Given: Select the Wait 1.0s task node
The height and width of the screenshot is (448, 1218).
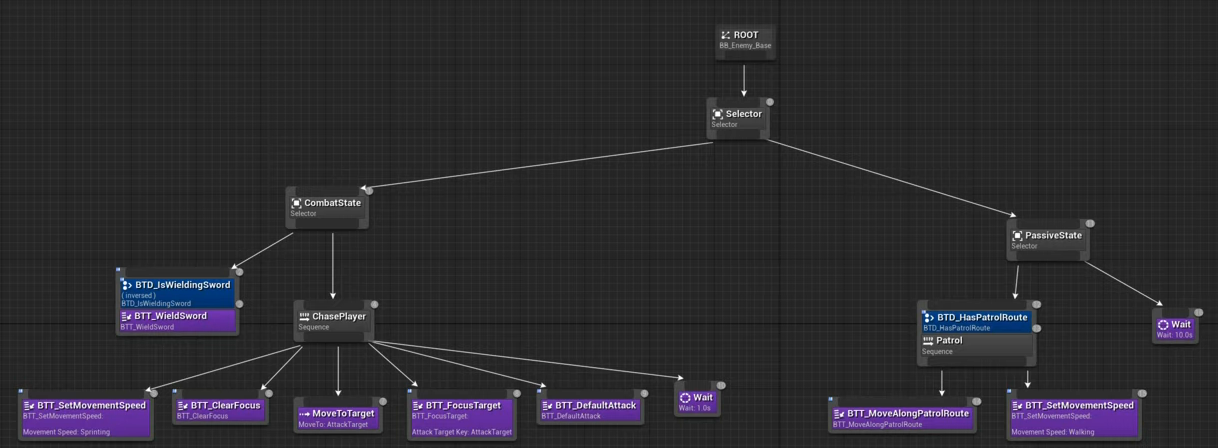Looking at the screenshot, I should pyautogui.click(x=697, y=401).
